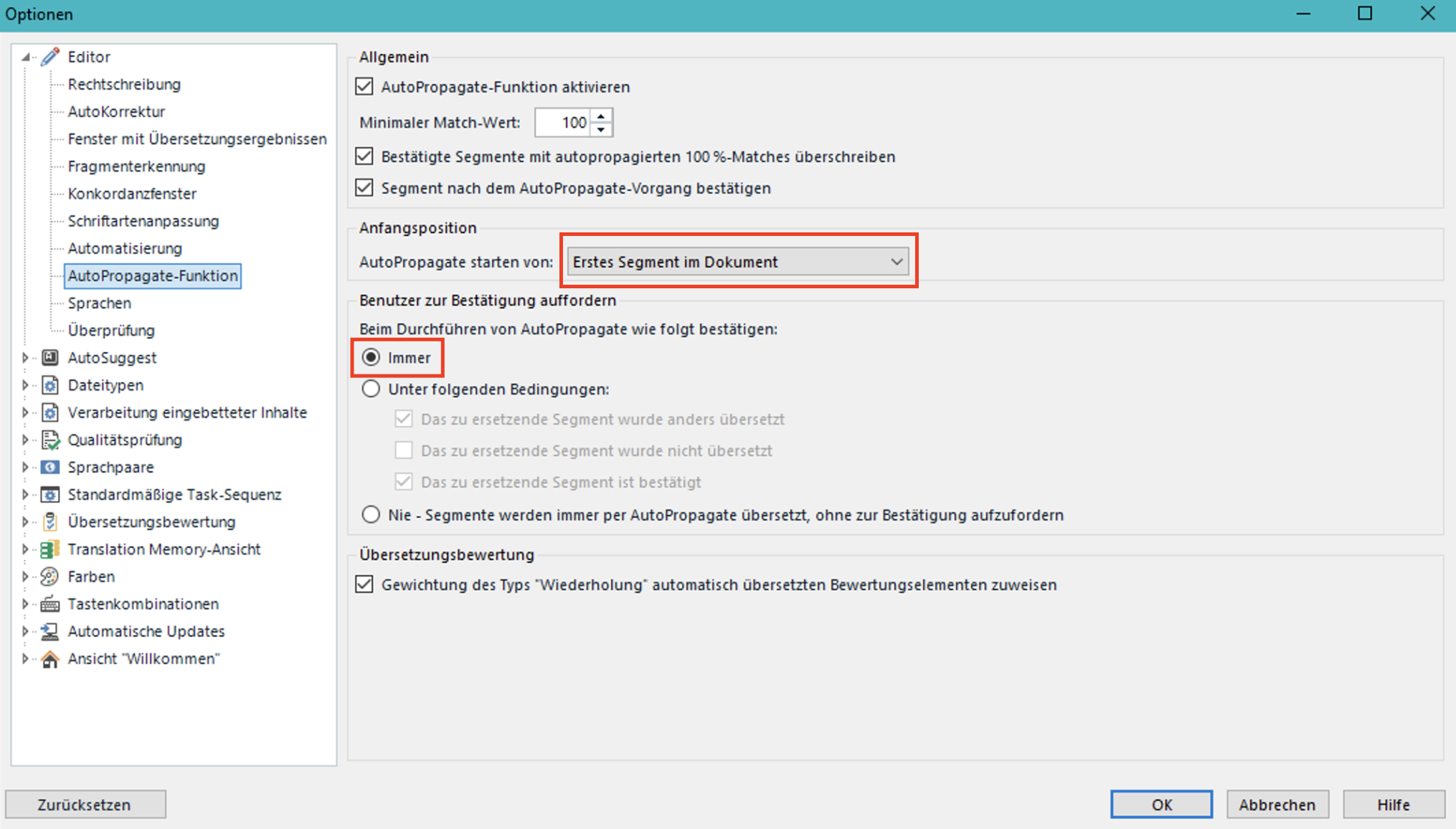Decrease Minimaler Match-Wert with down arrow

(x=601, y=130)
